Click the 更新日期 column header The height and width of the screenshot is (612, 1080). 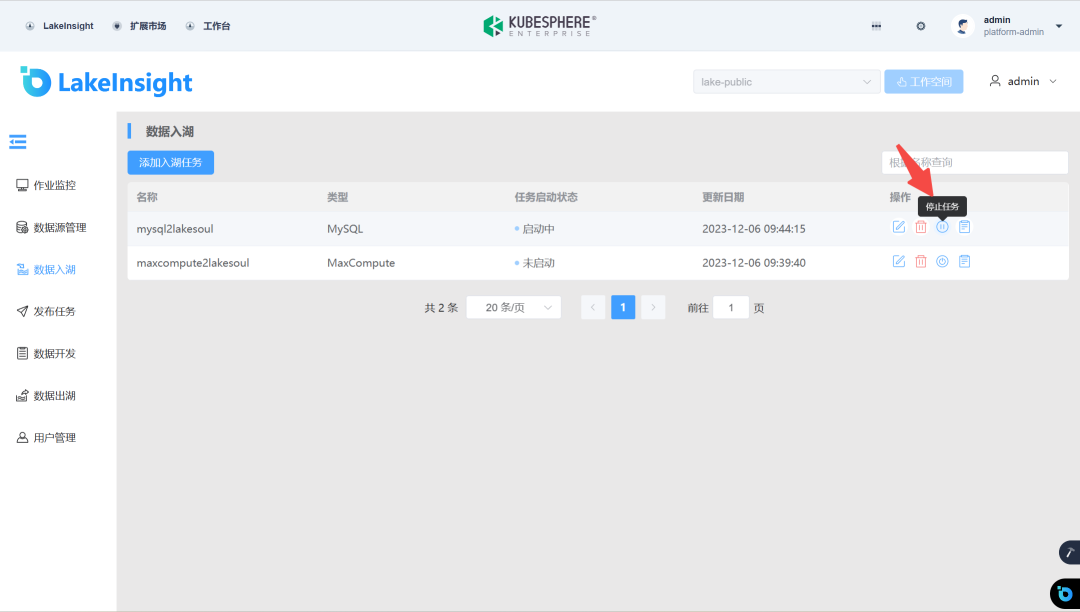723,197
